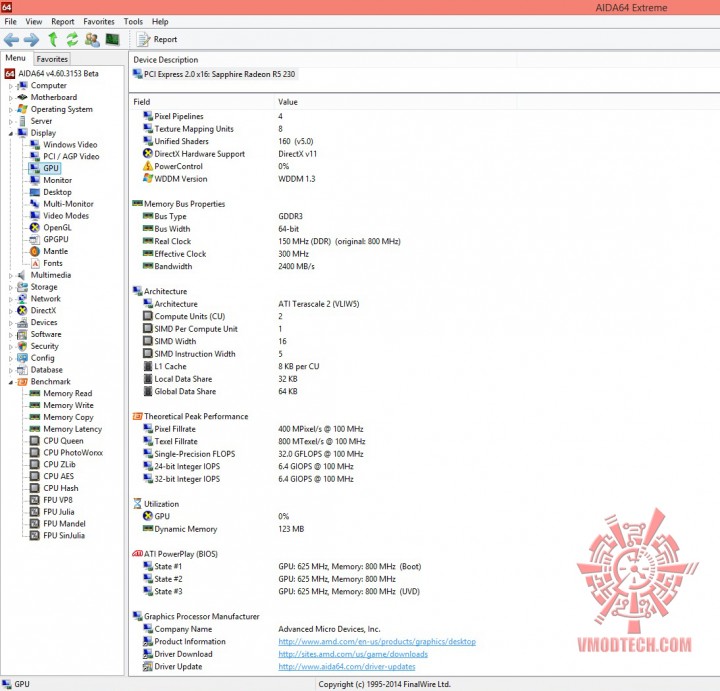Image resolution: width=720 pixels, height=691 pixels.
Task: Select the Monitor tree item
Action: tap(57, 180)
